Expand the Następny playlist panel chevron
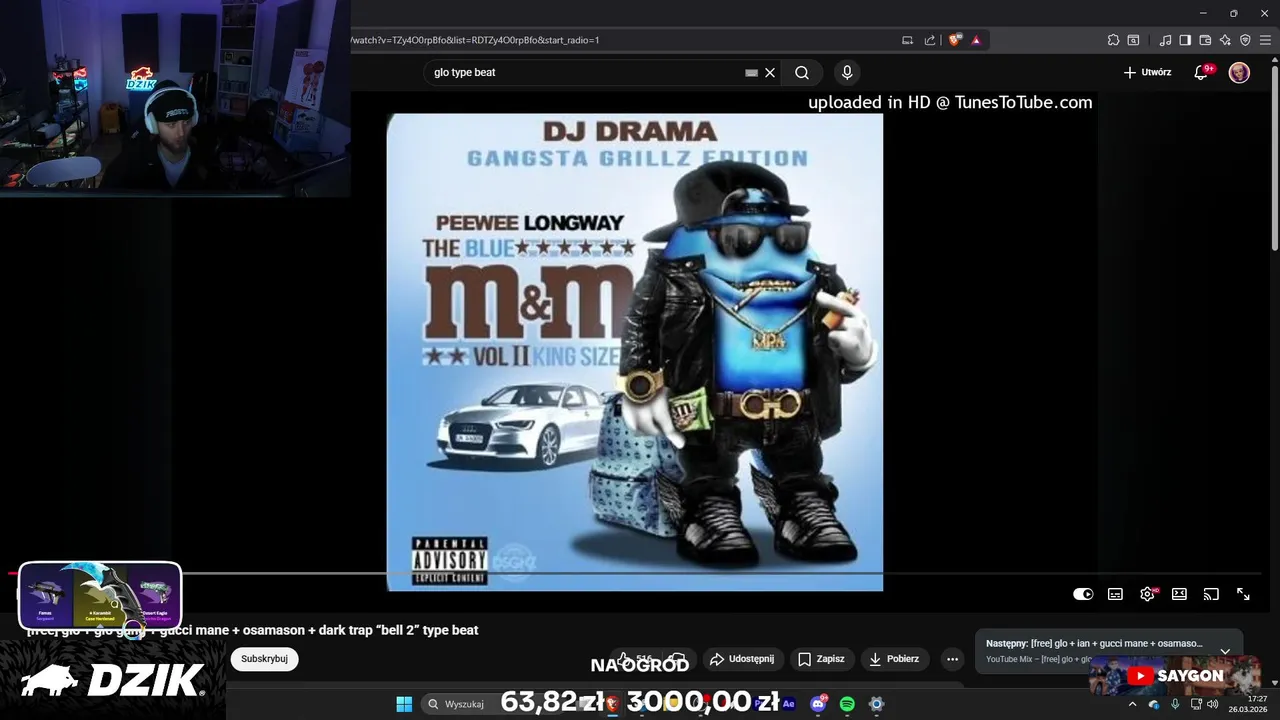The image size is (1280, 720). [x=1225, y=651]
